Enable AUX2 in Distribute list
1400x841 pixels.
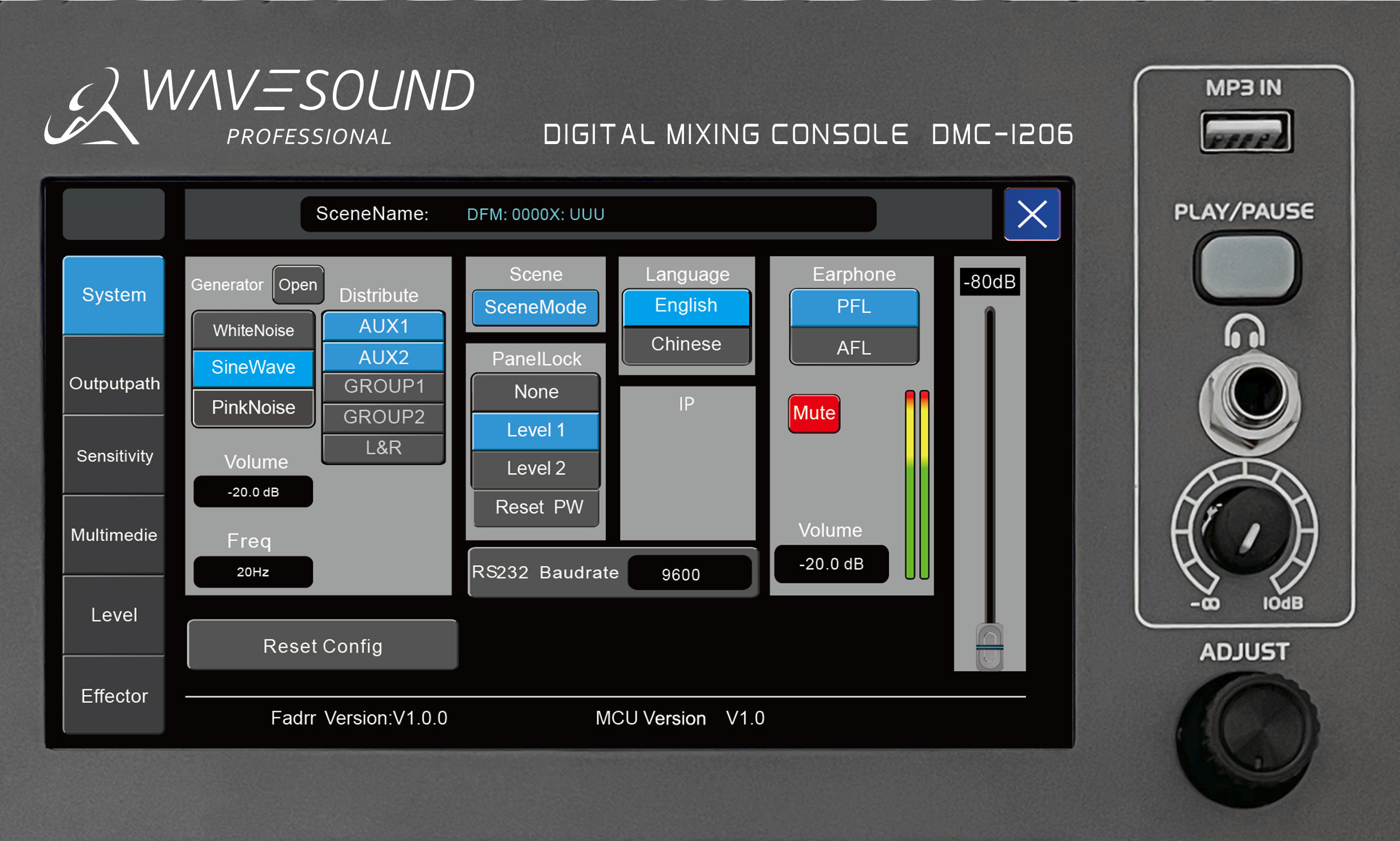click(383, 357)
